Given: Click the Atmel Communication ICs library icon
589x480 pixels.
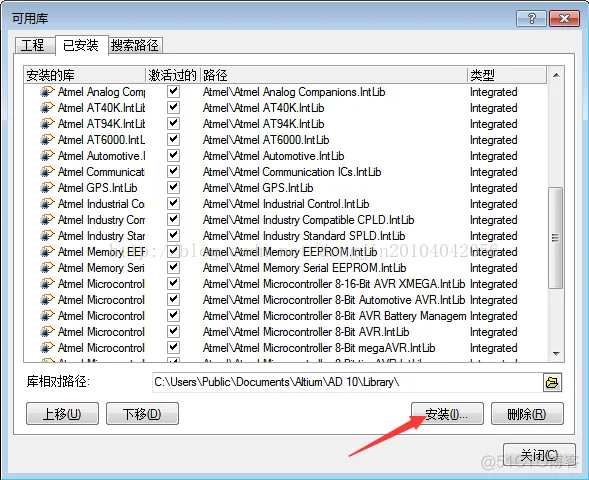Looking at the screenshot, I should pos(47,172).
